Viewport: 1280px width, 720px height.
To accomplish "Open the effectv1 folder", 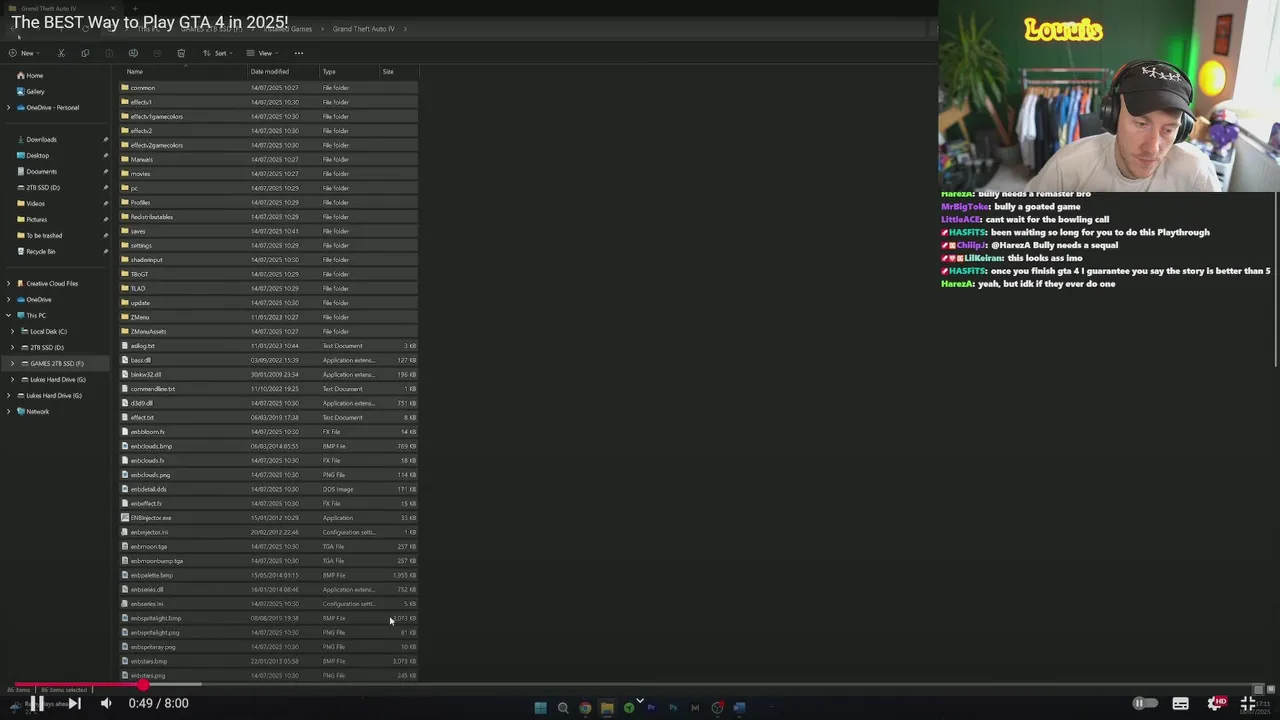I will [x=268, y=102].
